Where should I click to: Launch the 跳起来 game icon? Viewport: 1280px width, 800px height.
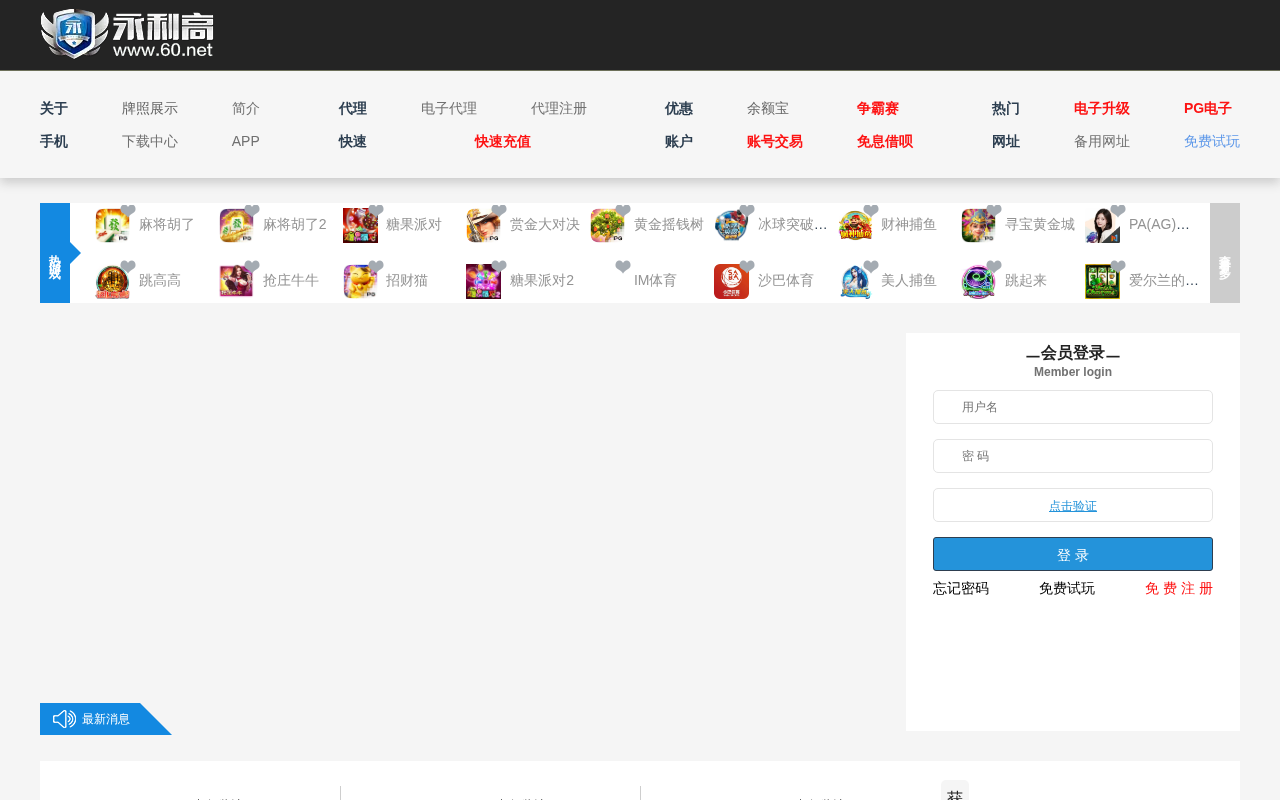coord(978,282)
